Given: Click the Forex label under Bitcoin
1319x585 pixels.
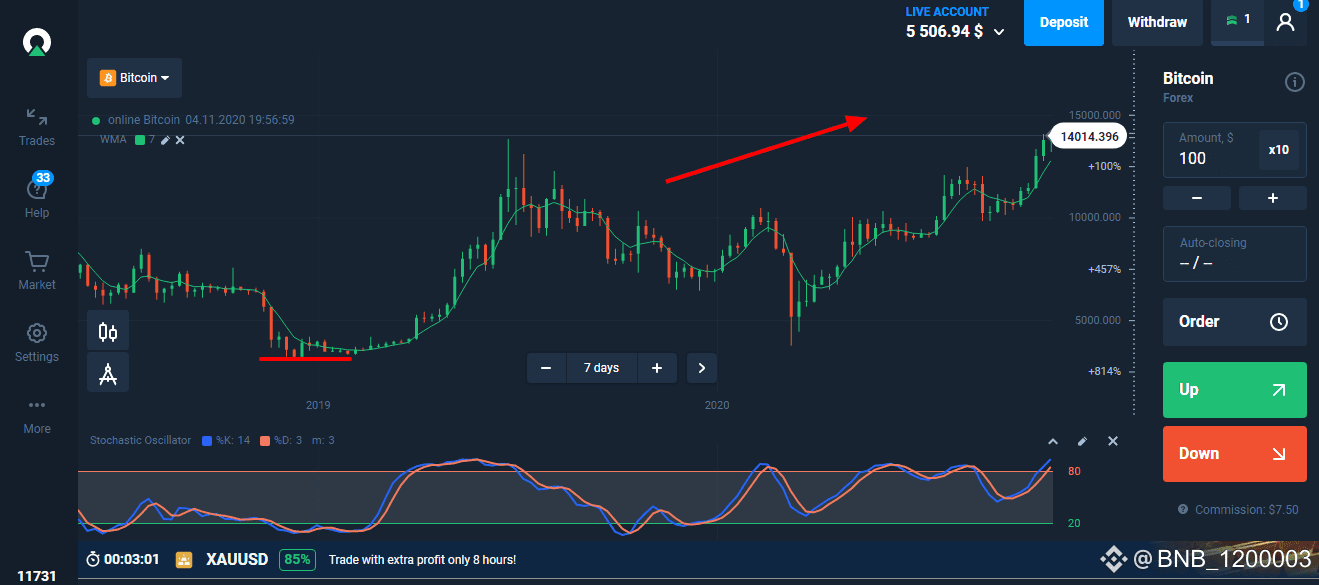Looking at the screenshot, I should pos(1178,98).
